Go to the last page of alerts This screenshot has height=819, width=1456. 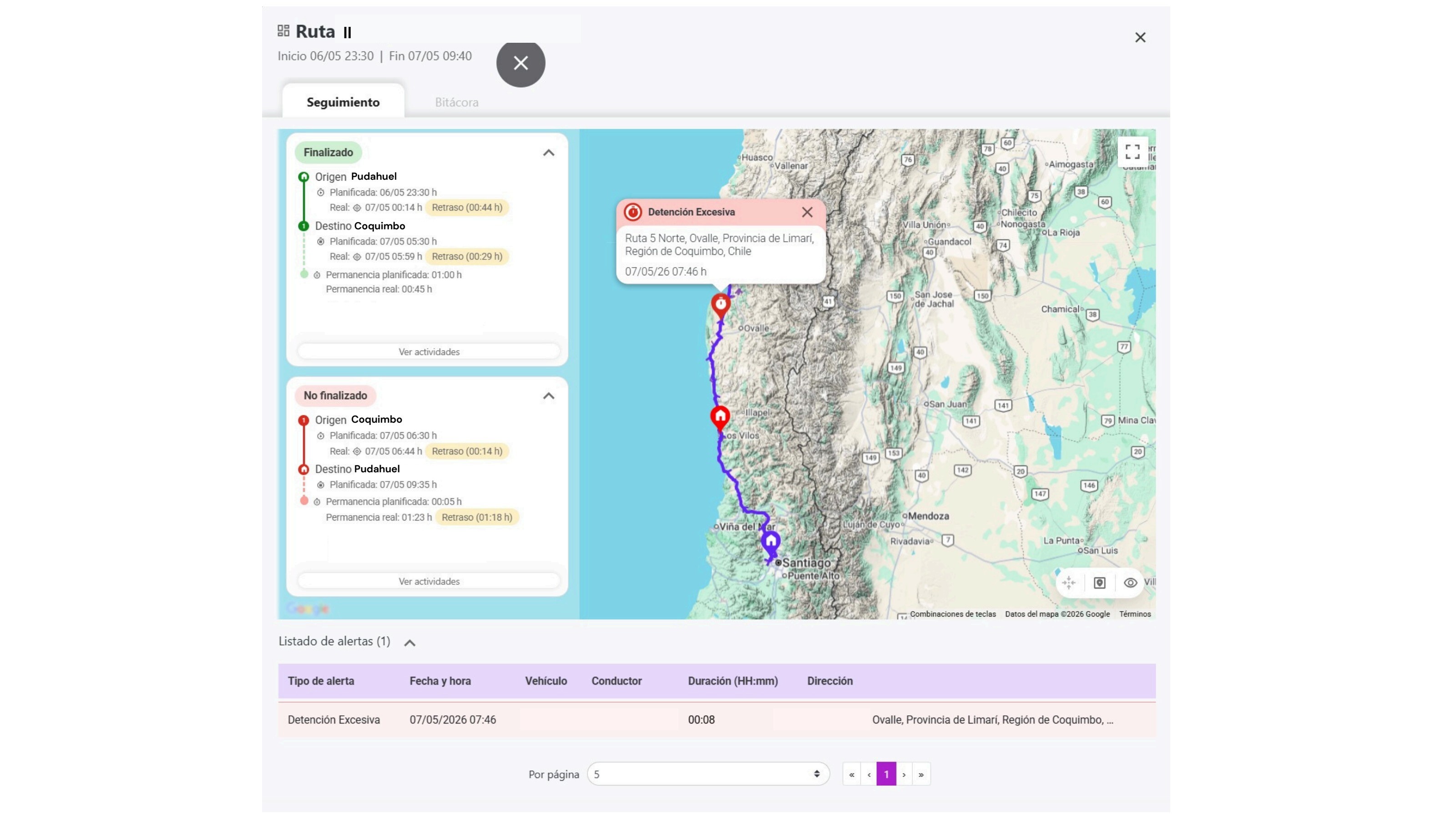coord(921,774)
